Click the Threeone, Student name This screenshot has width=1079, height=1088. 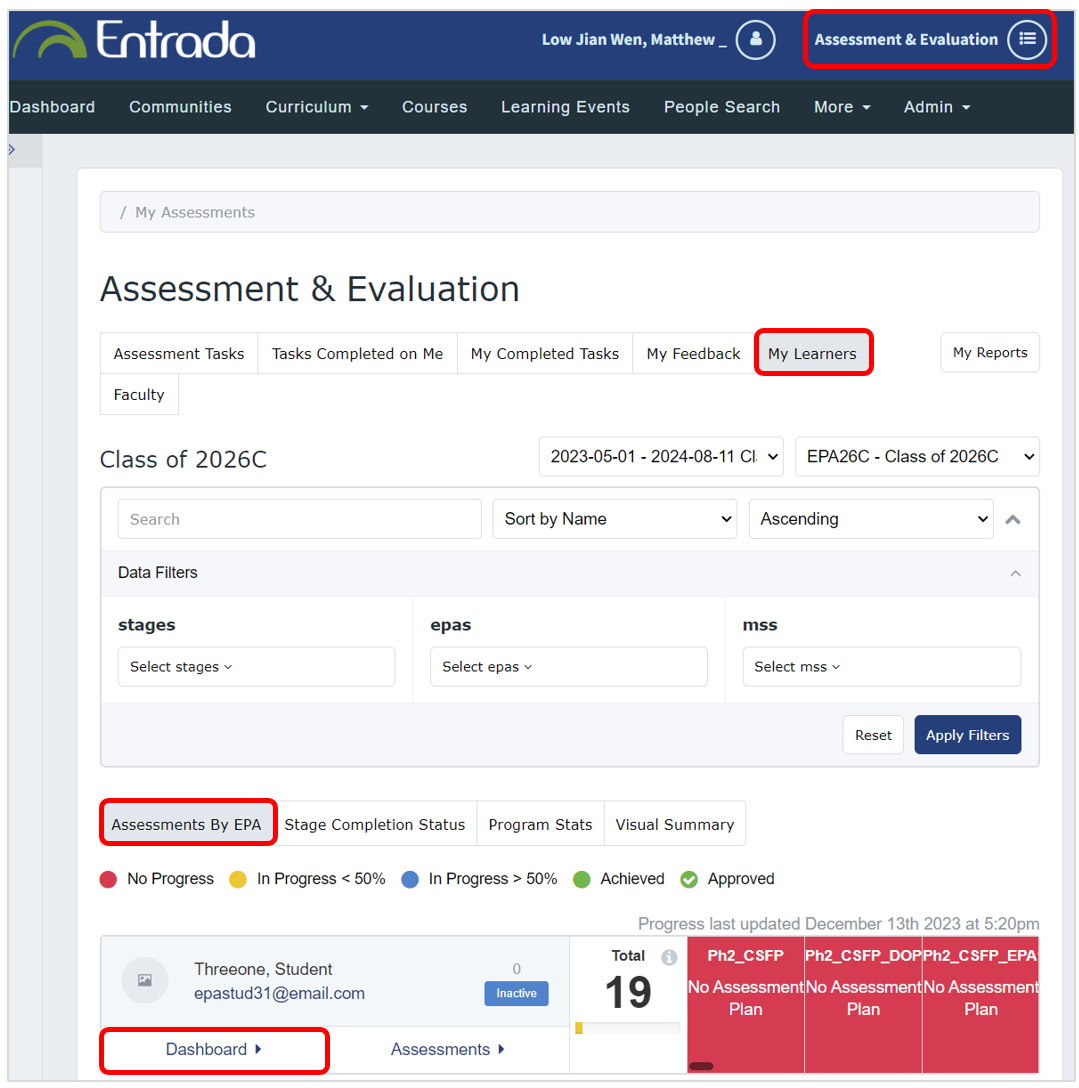pos(263,969)
